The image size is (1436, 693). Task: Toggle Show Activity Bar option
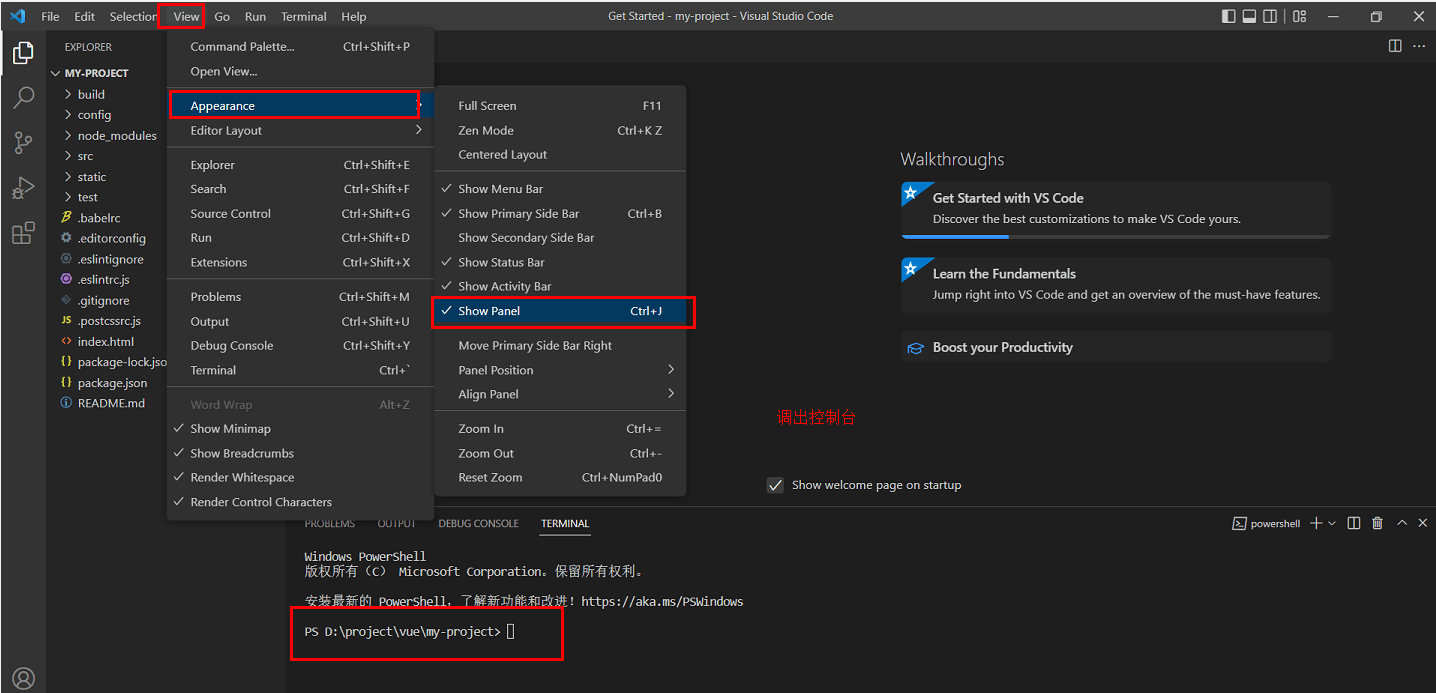(x=560, y=286)
